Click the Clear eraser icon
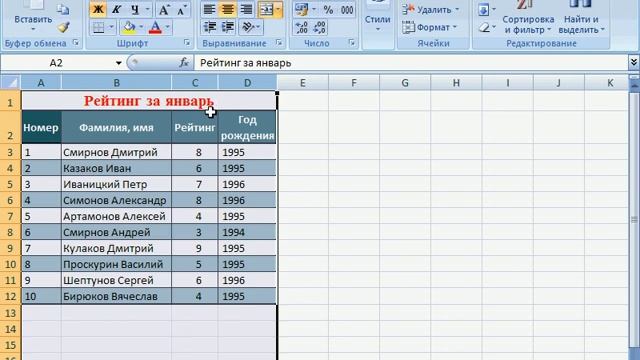 click(x=484, y=27)
